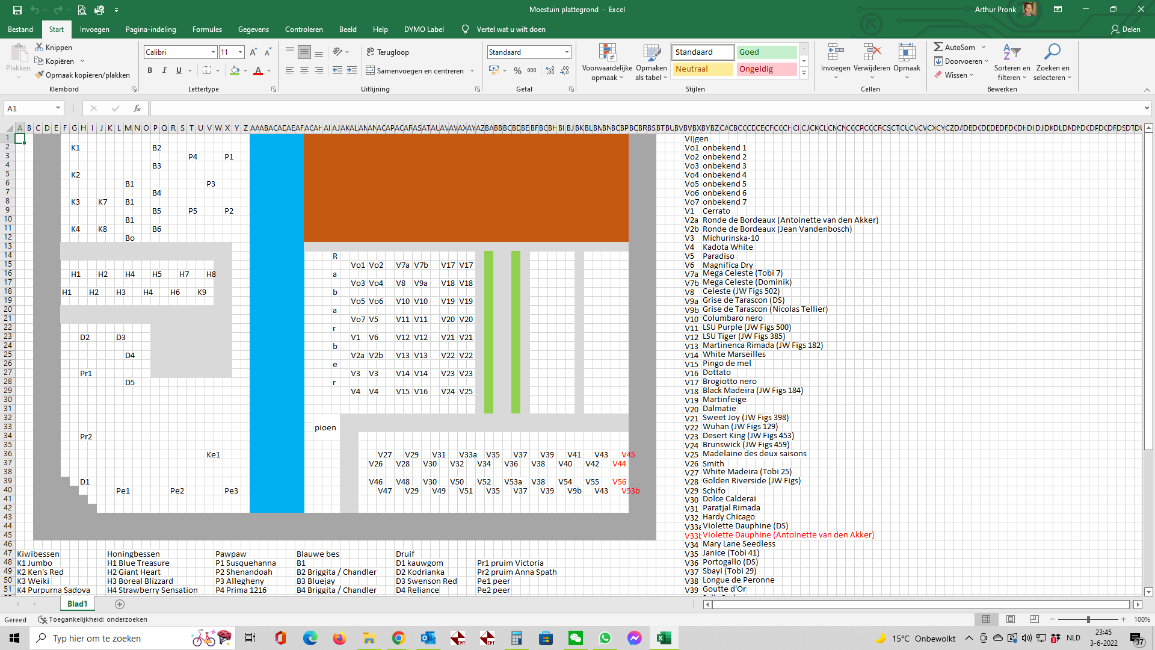This screenshot has height=650, width=1155.
Task: Expand the Standaard number format dropdown
Action: (x=566, y=52)
